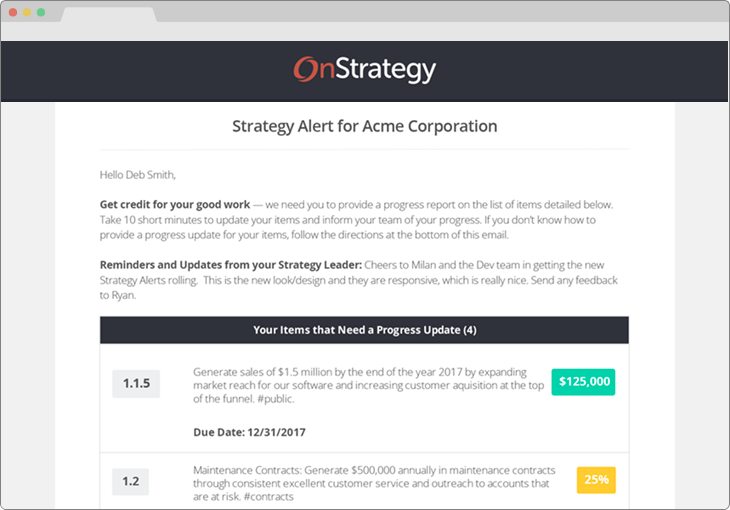
Task: Click the 1.2 item number badge
Action: click(x=130, y=482)
